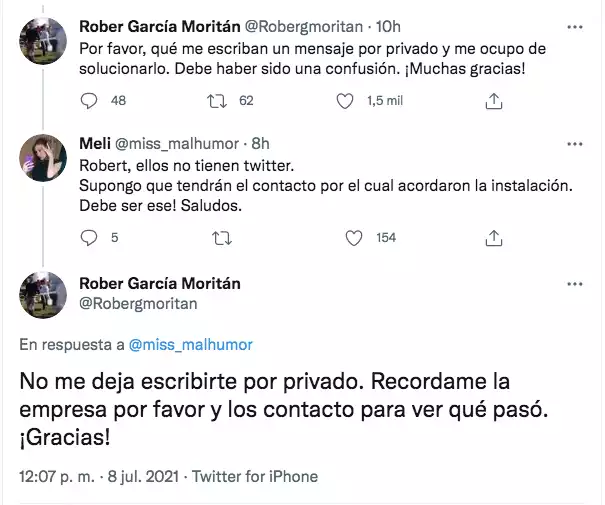Open the main tweet author's avatar
Image resolution: width=605 pixels, height=505 pixels.
pos(42,295)
